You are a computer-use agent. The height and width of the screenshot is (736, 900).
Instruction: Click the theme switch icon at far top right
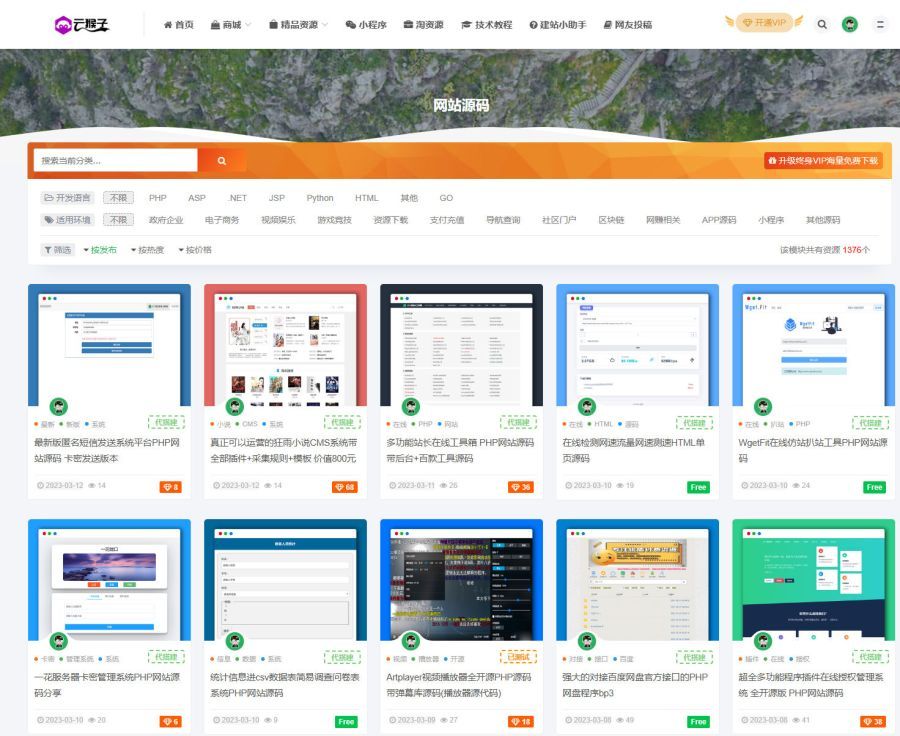click(x=878, y=24)
